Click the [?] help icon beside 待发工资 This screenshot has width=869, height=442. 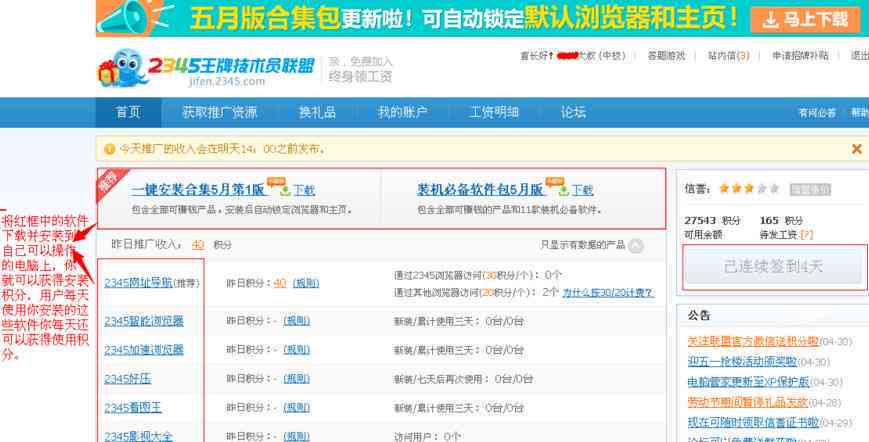(807, 235)
